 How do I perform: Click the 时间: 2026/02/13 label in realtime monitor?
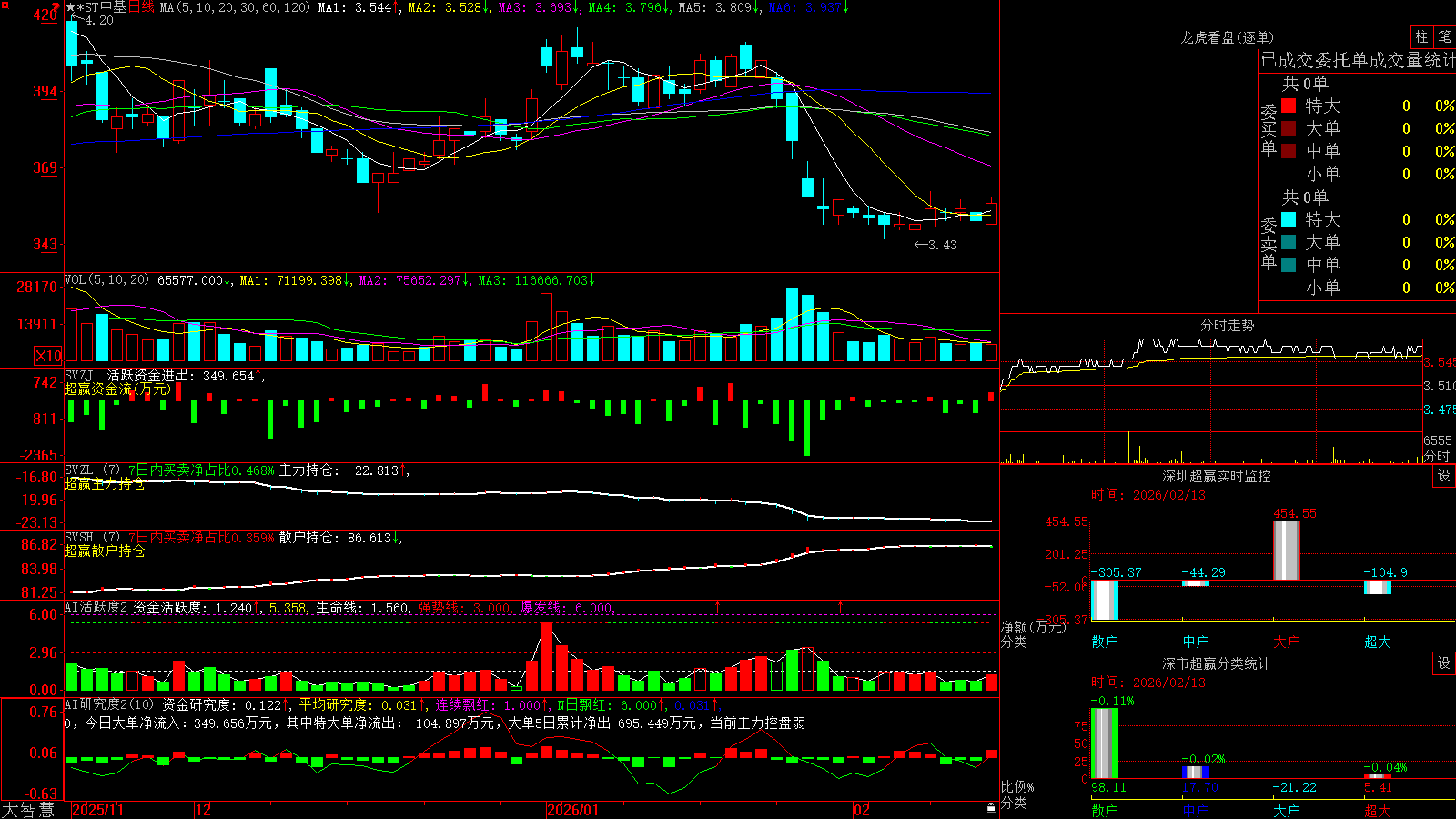[1148, 495]
